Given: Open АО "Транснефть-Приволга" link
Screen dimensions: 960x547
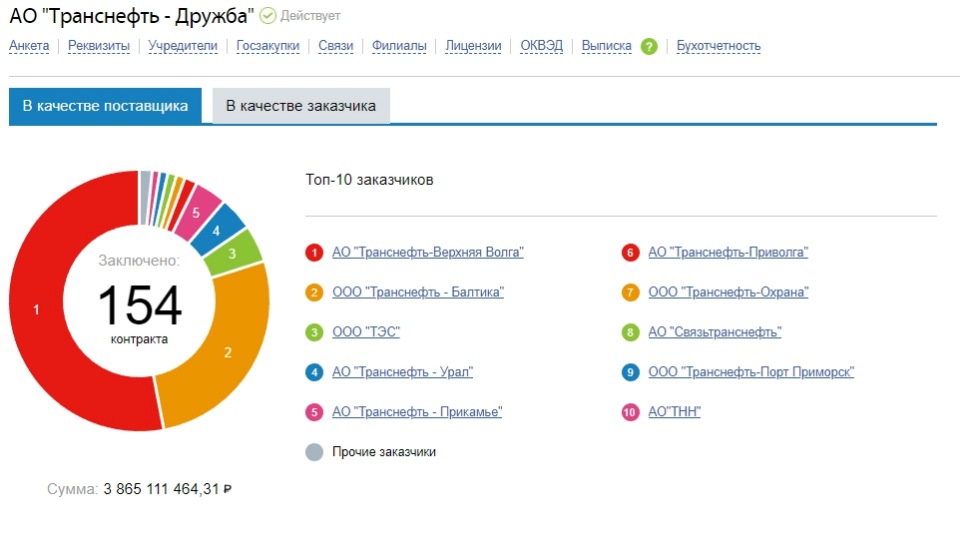Looking at the screenshot, I should coord(728,252).
